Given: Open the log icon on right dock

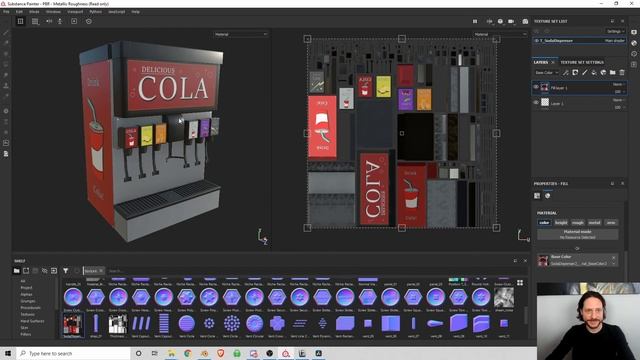Looking at the screenshot, I should click(x=634, y=64).
